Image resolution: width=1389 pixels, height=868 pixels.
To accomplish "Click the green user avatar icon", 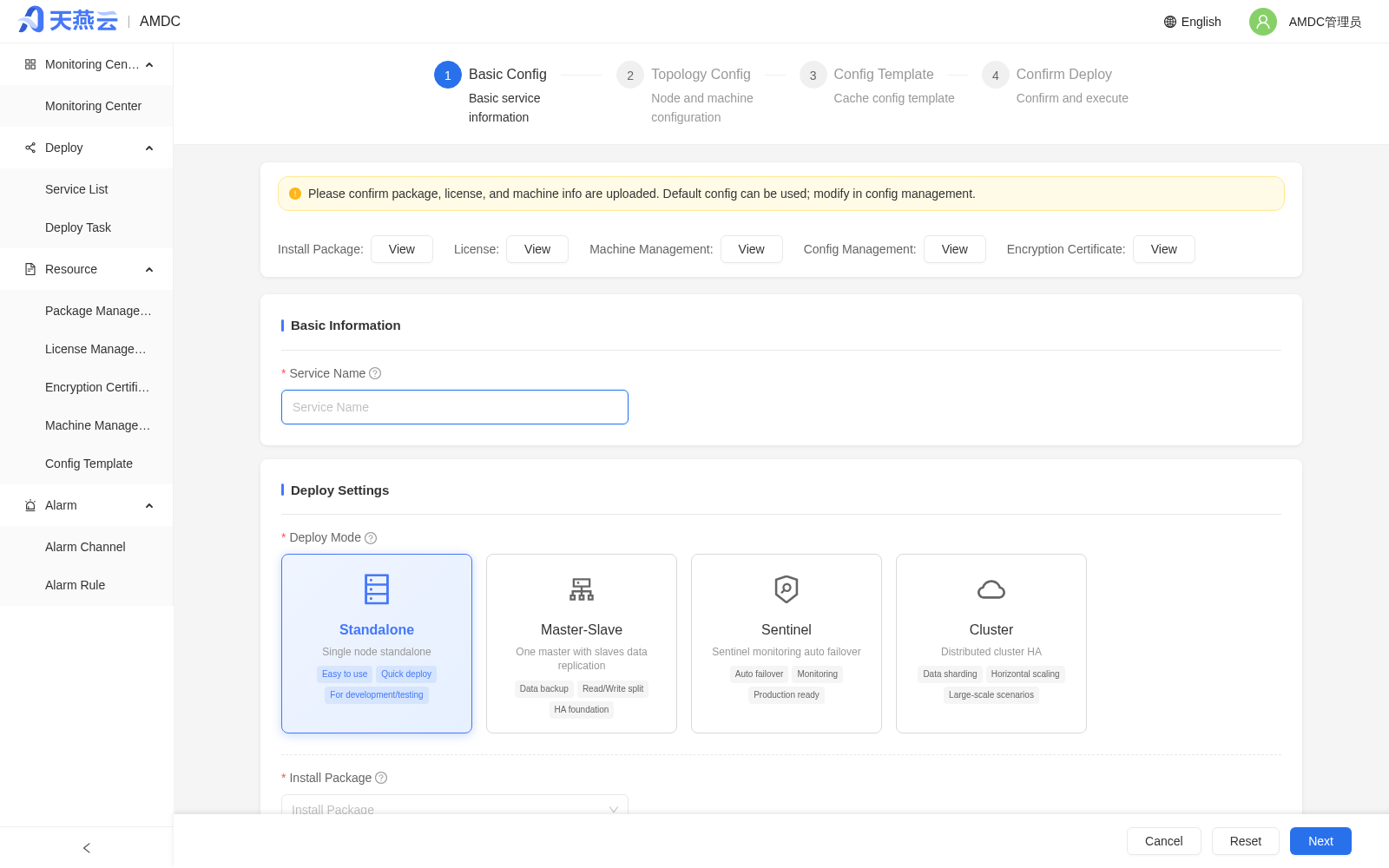I will [1263, 22].
